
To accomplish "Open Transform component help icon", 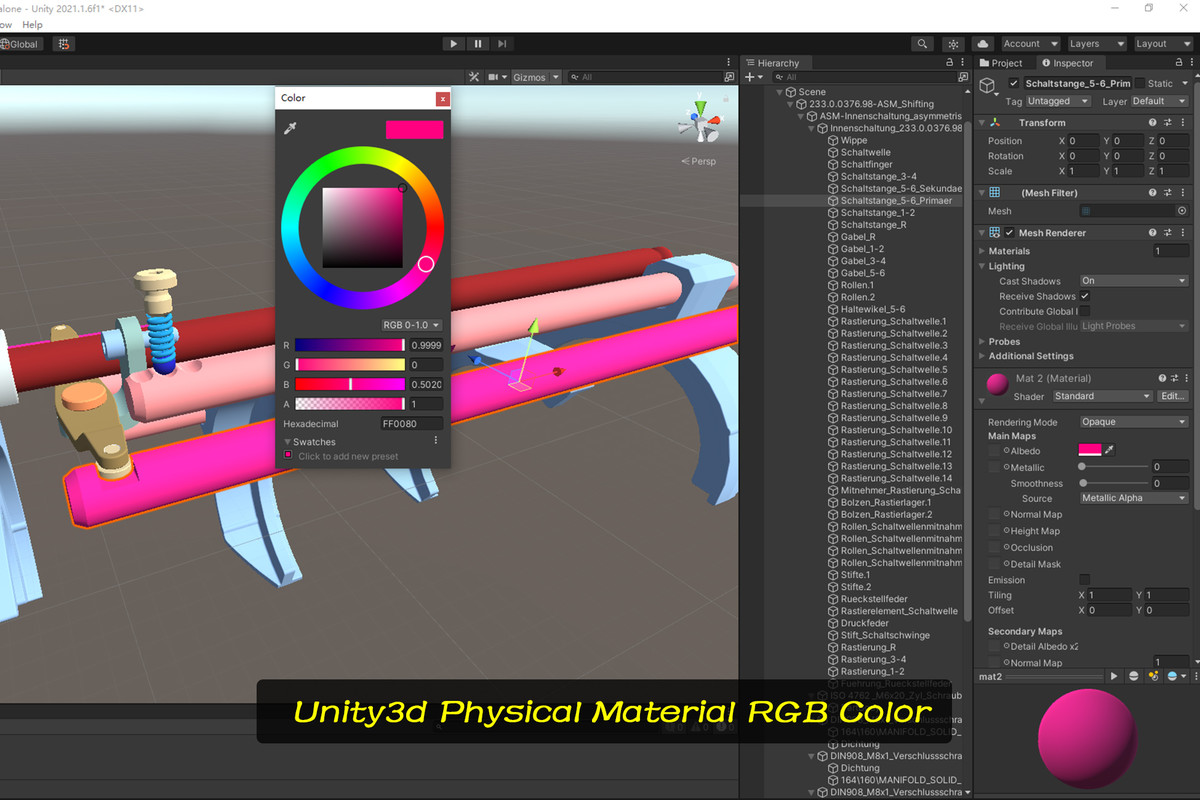I will [1152, 123].
